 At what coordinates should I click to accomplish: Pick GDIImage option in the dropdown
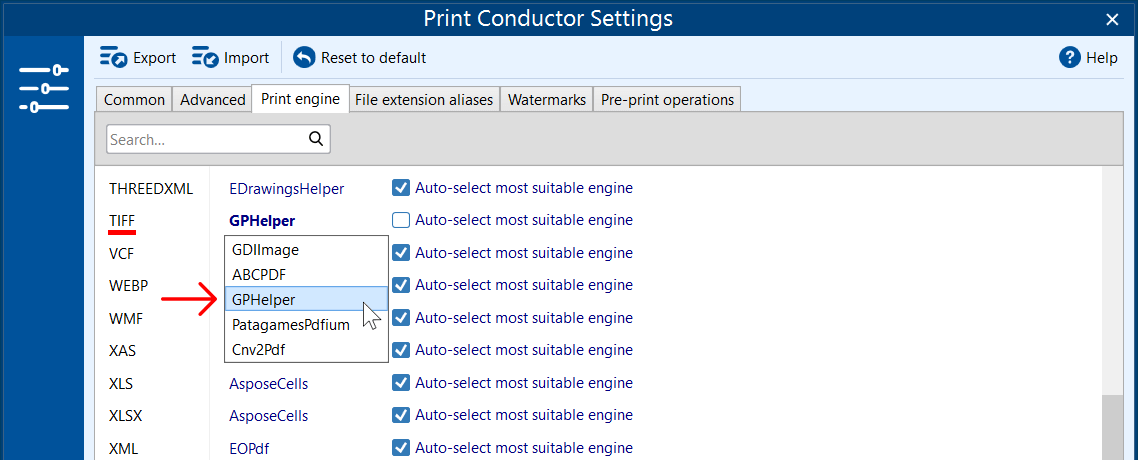(265, 250)
